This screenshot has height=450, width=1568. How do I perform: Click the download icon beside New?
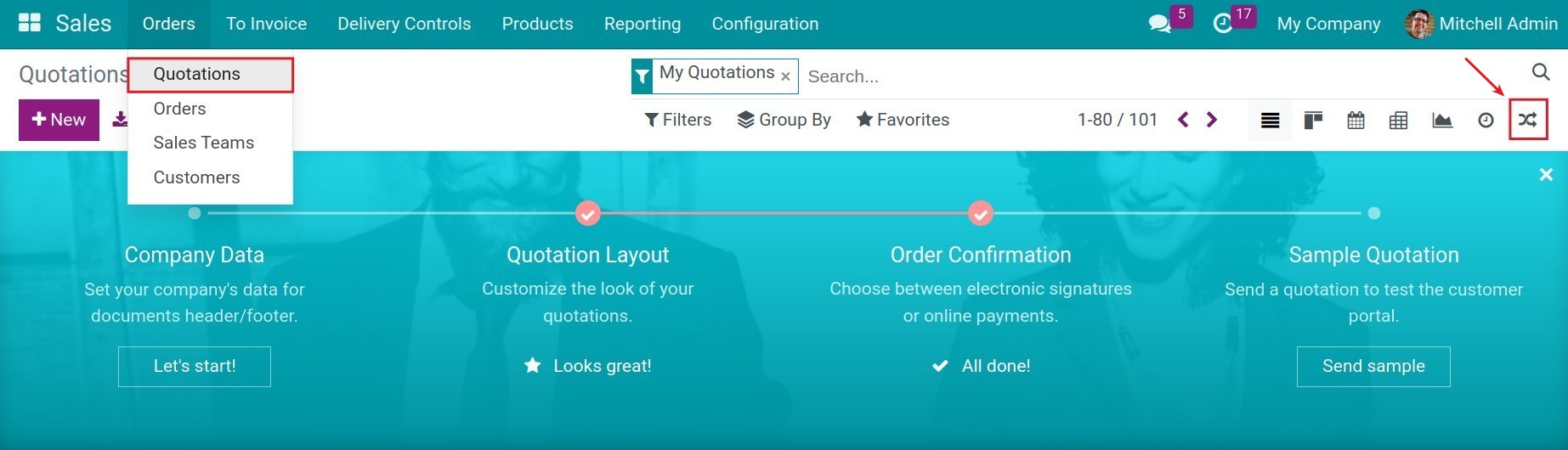pos(120,120)
